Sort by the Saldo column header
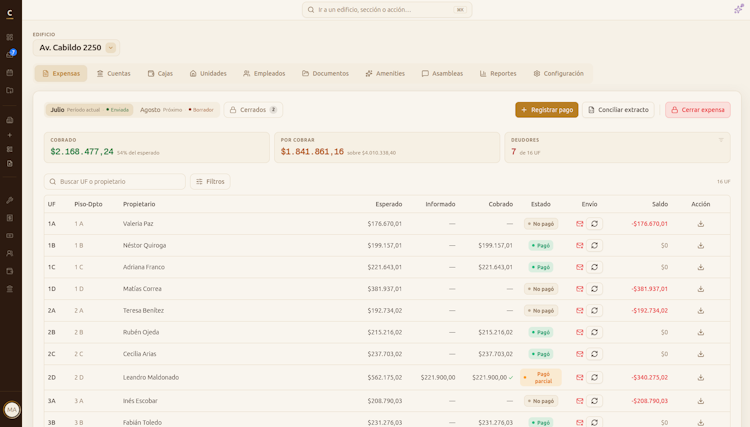The height and width of the screenshot is (427, 750). point(660,204)
